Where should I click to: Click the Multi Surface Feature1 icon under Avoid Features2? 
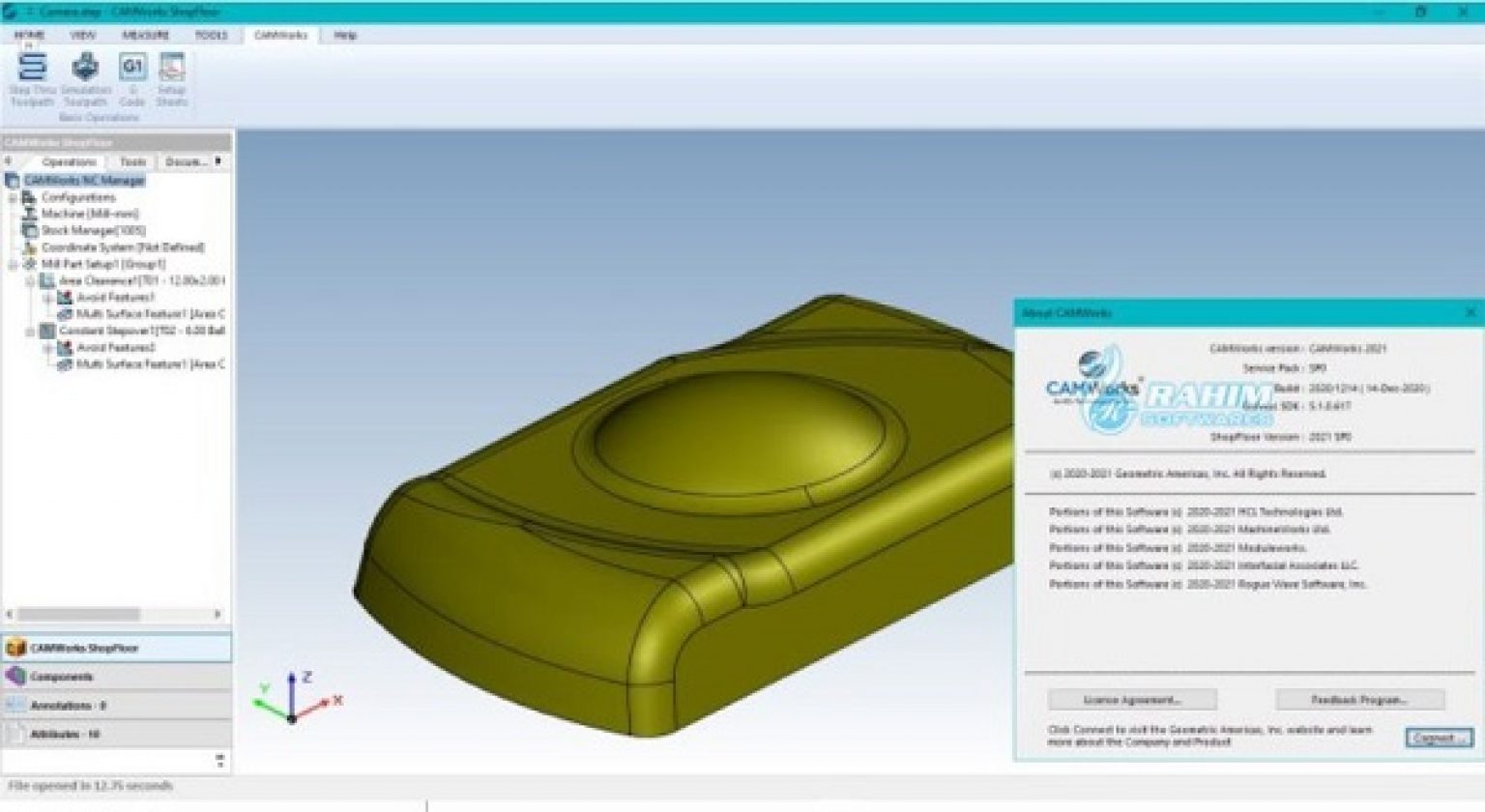click(65, 364)
